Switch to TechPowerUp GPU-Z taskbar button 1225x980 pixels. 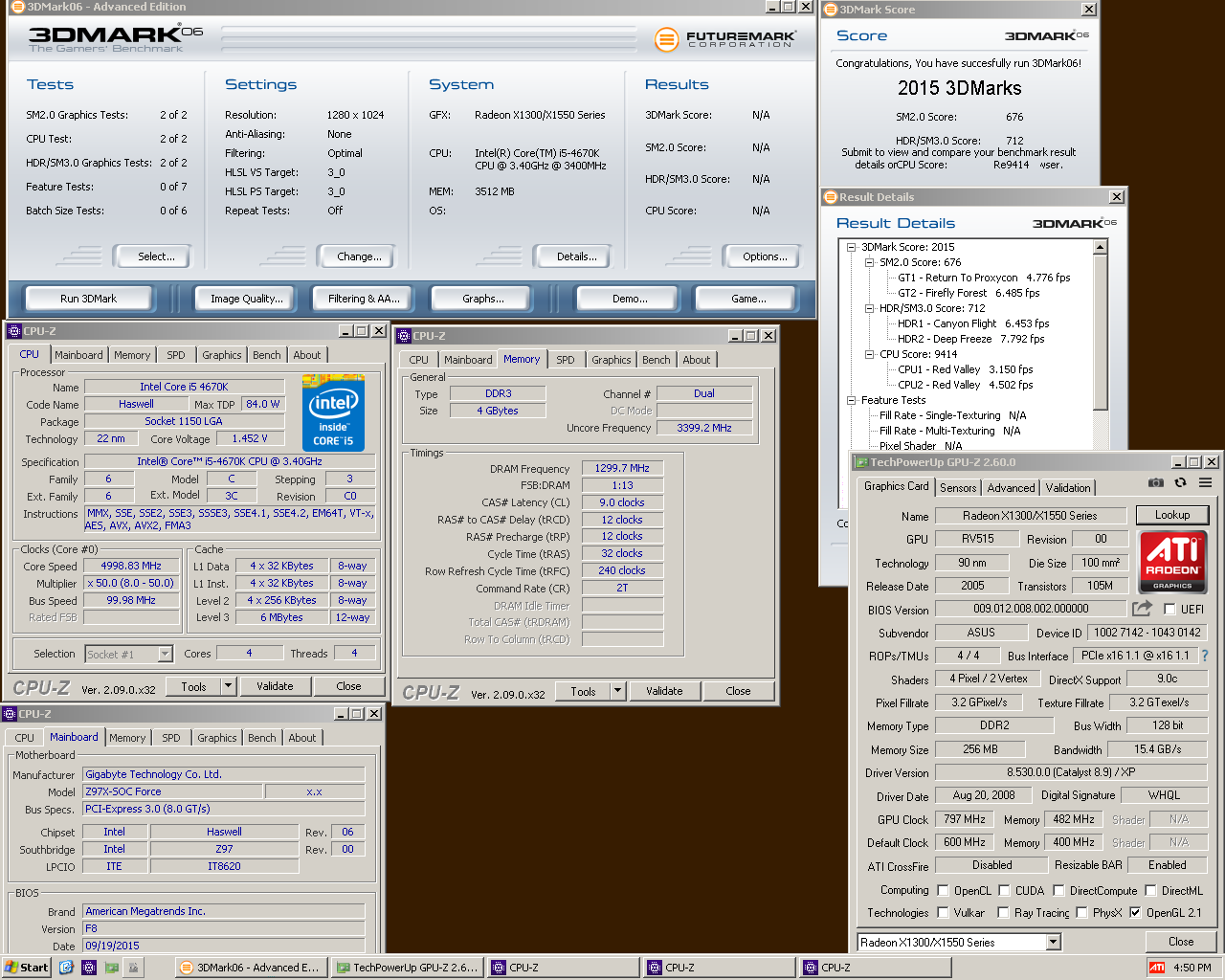407,968
